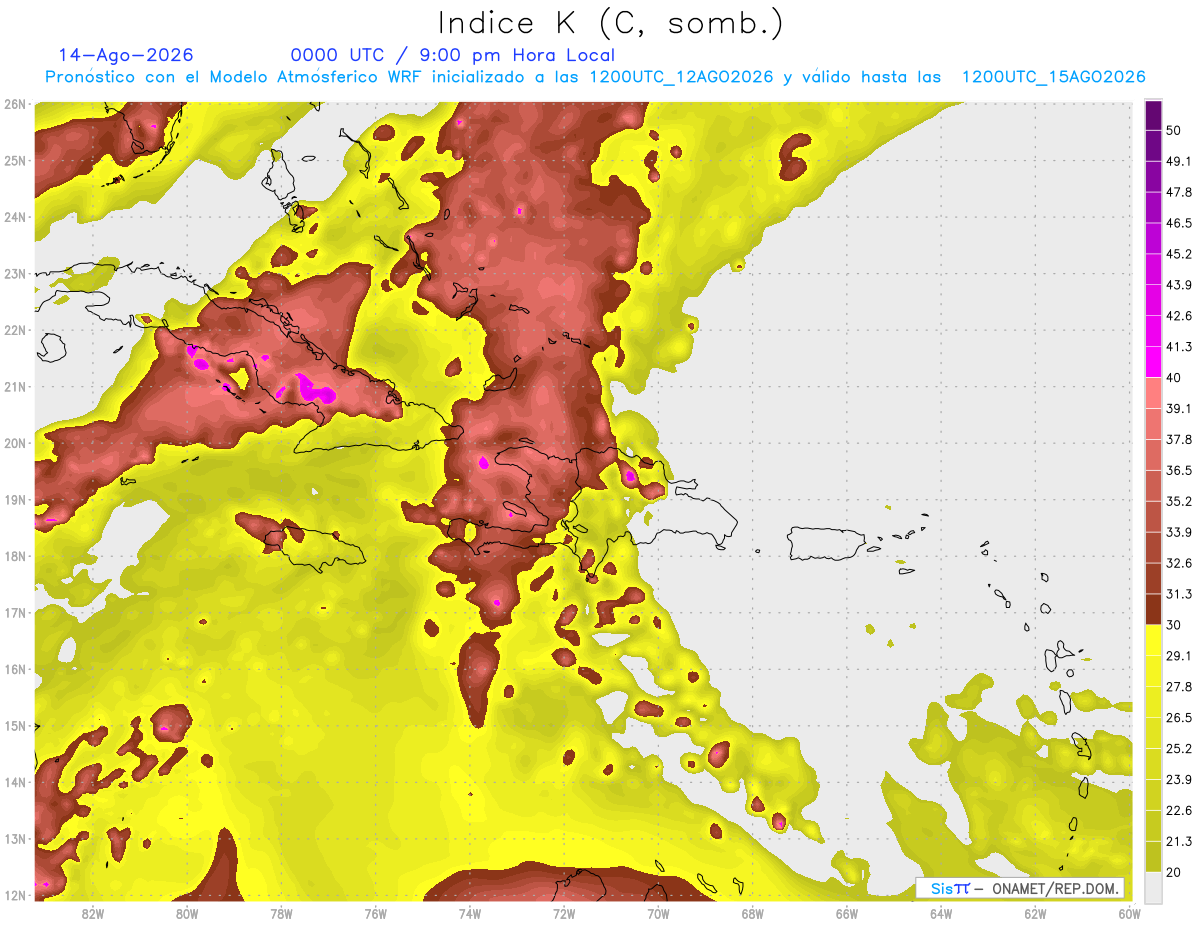
Task: Click the '18N' latitude label
Action: 15,556
